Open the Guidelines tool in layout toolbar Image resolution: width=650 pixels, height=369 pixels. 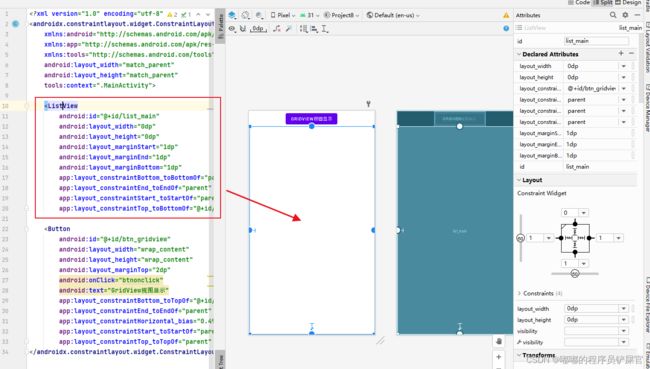pos(325,29)
